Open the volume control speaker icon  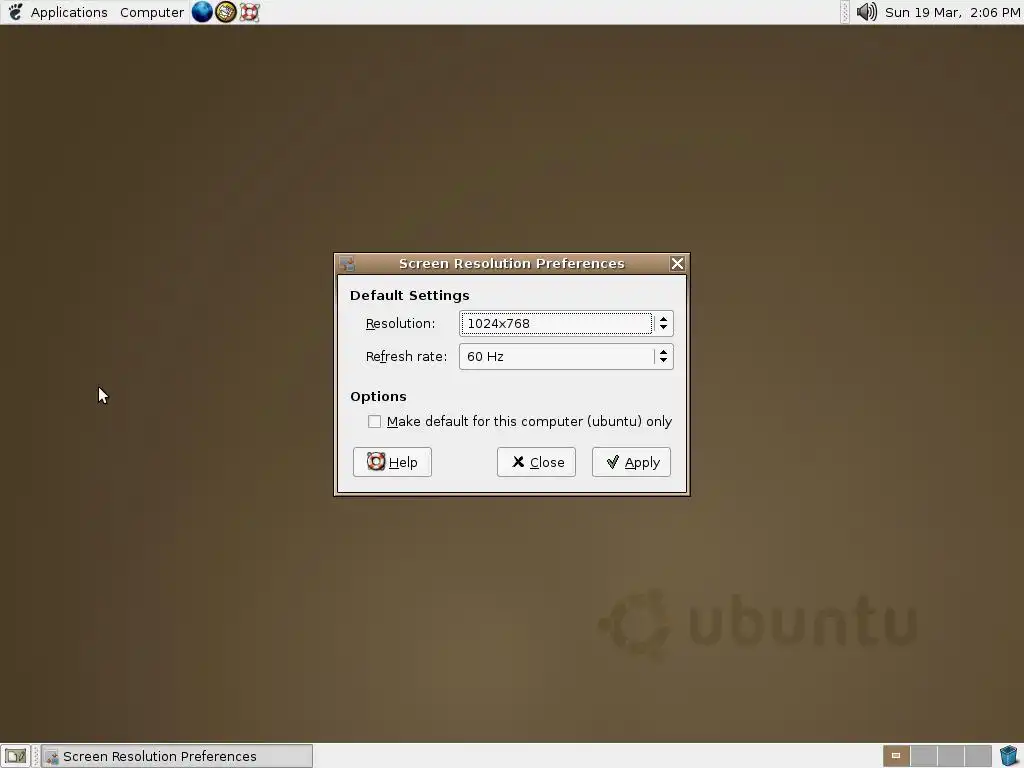[x=867, y=12]
